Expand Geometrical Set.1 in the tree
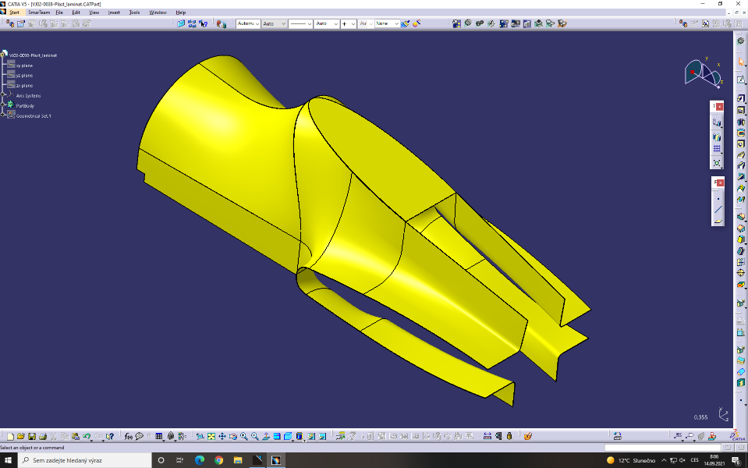This screenshot has height=468, width=748. pyautogui.click(x=4, y=116)
